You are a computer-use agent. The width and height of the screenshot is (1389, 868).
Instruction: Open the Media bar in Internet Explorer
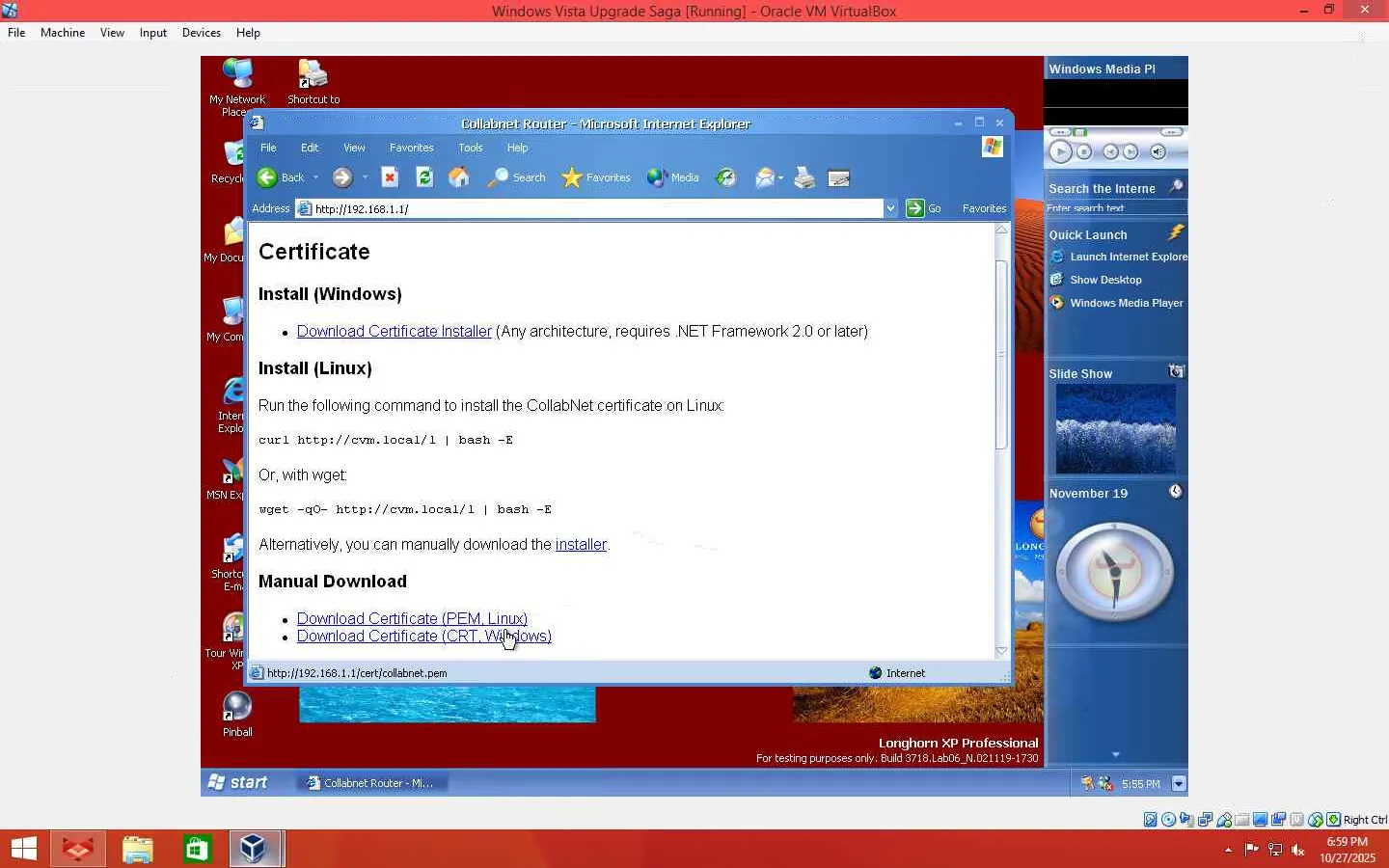(673, 177)
